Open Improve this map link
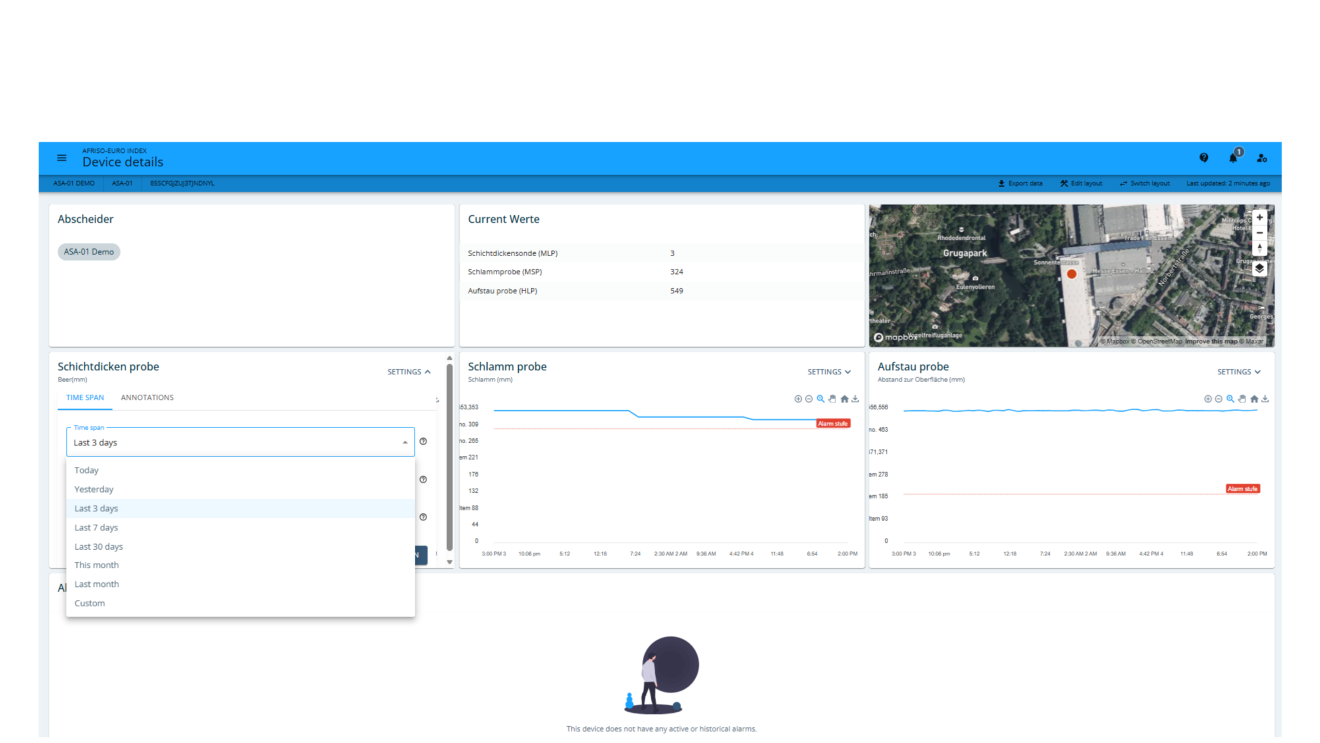The height and width of the screenshot is (743, 1320). click(x=1213, y=342)
